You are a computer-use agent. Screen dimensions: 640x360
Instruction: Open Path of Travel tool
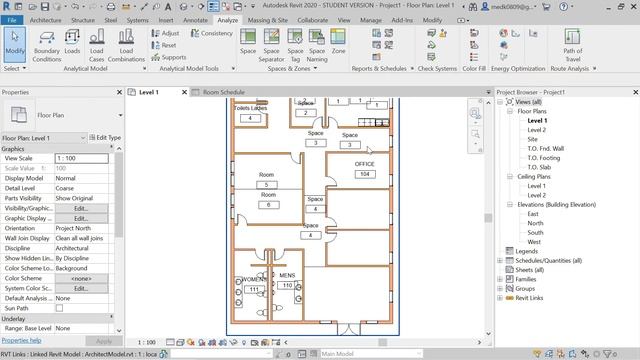pyautogui.click(x=573, y=46)
